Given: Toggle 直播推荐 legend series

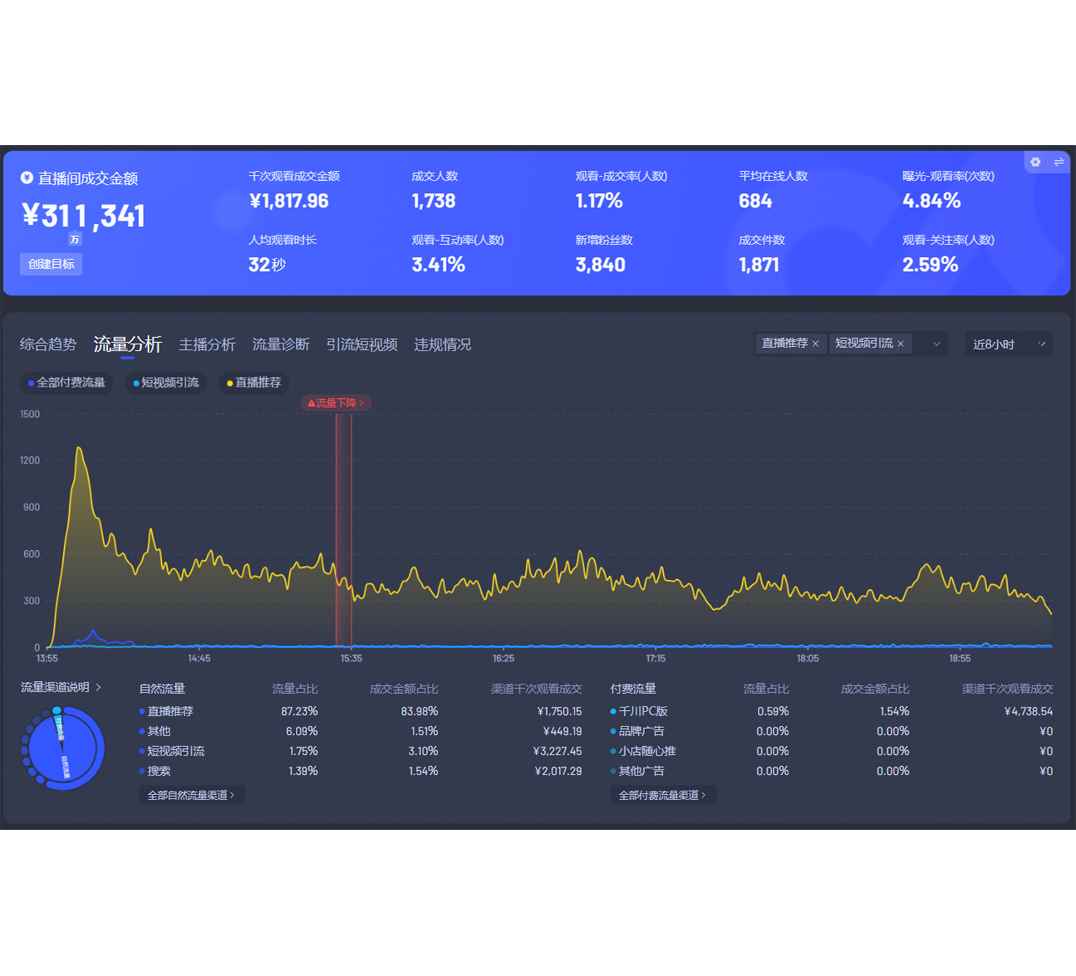Looking at the screenshot, I should tap(254, 383).
